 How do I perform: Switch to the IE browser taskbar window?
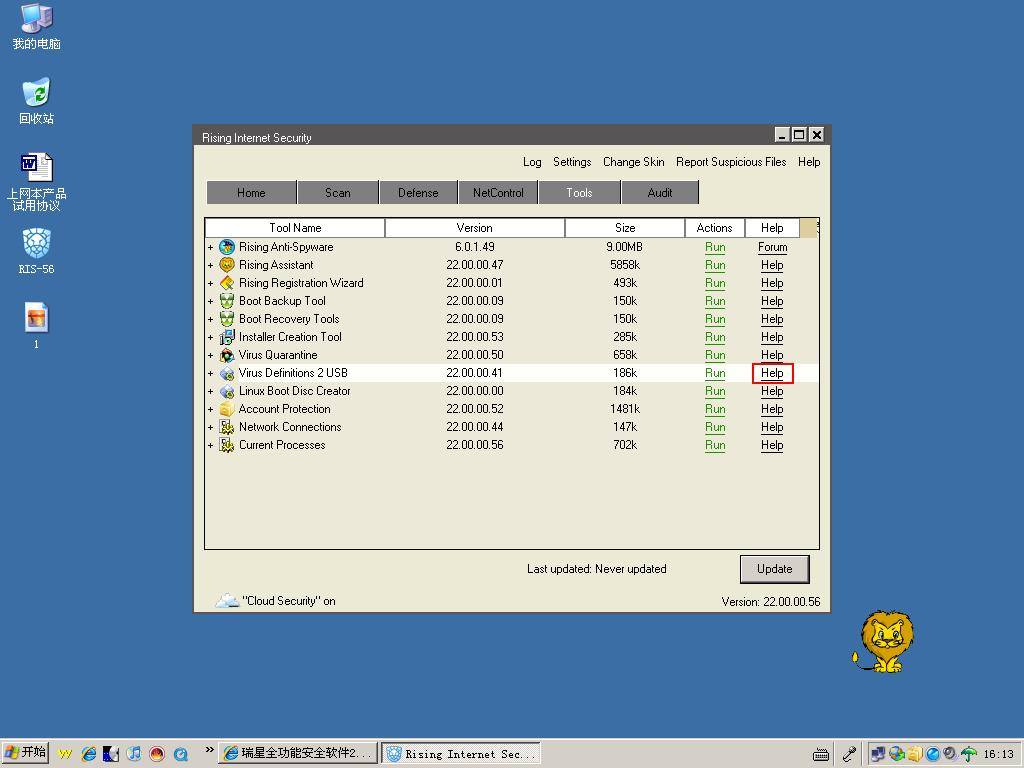[x=298, y=754]
